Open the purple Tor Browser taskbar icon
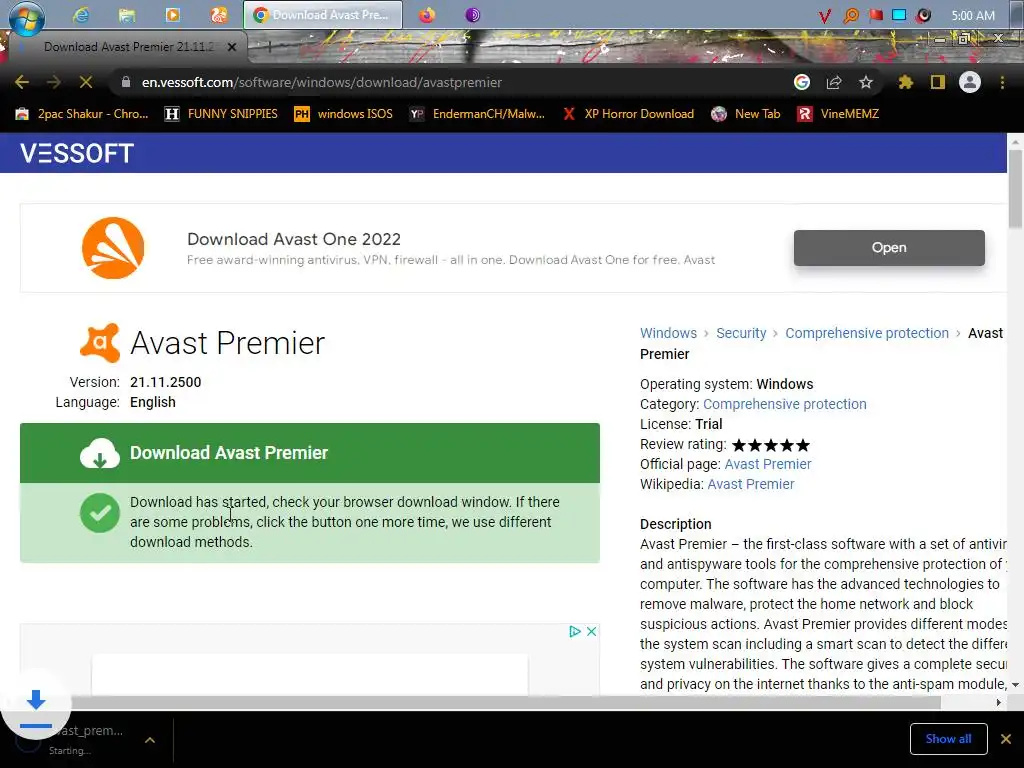The height and width of the screenshot is (768, 1024). 473,14
